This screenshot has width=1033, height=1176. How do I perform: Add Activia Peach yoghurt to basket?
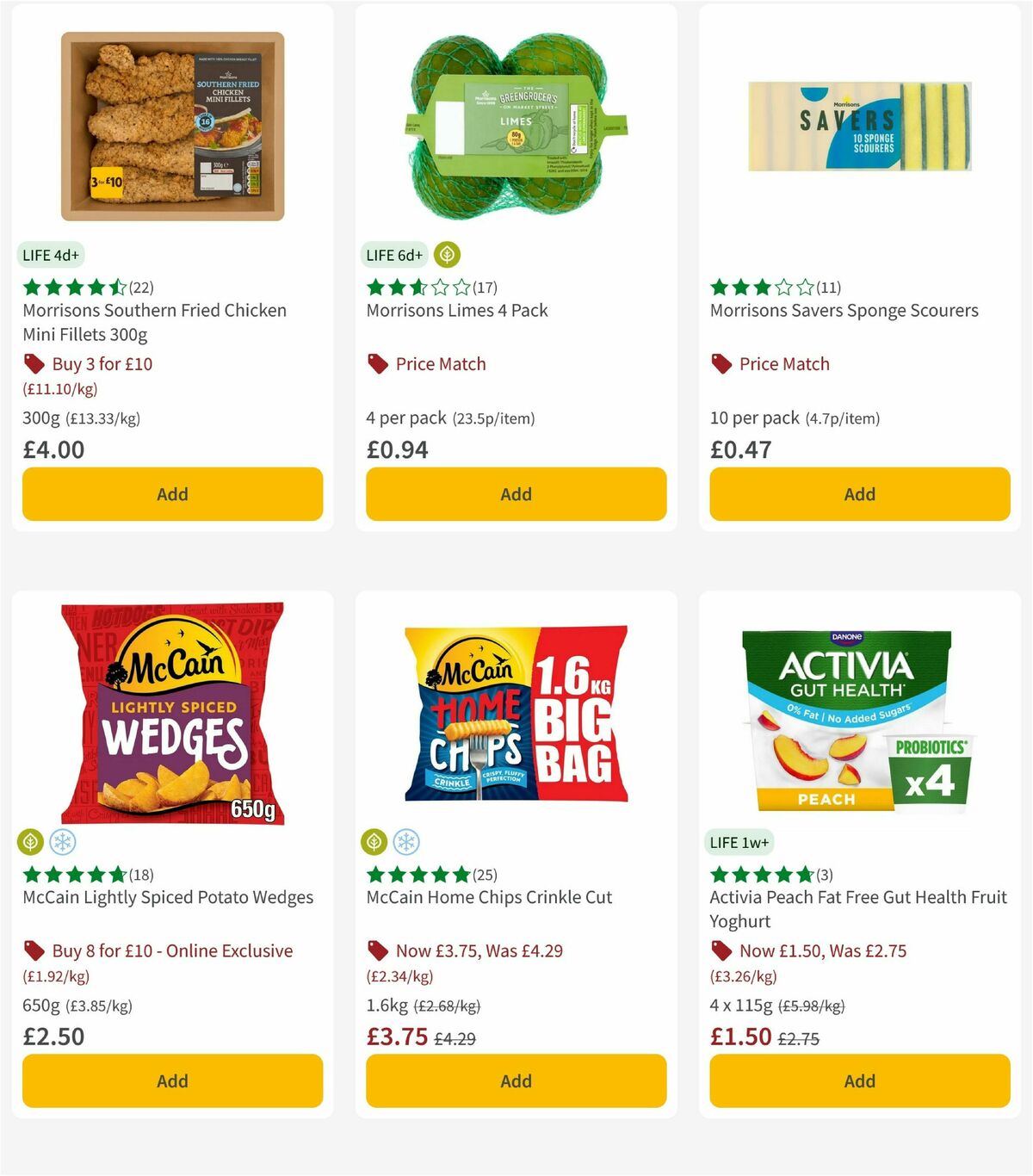(859, 1080)
